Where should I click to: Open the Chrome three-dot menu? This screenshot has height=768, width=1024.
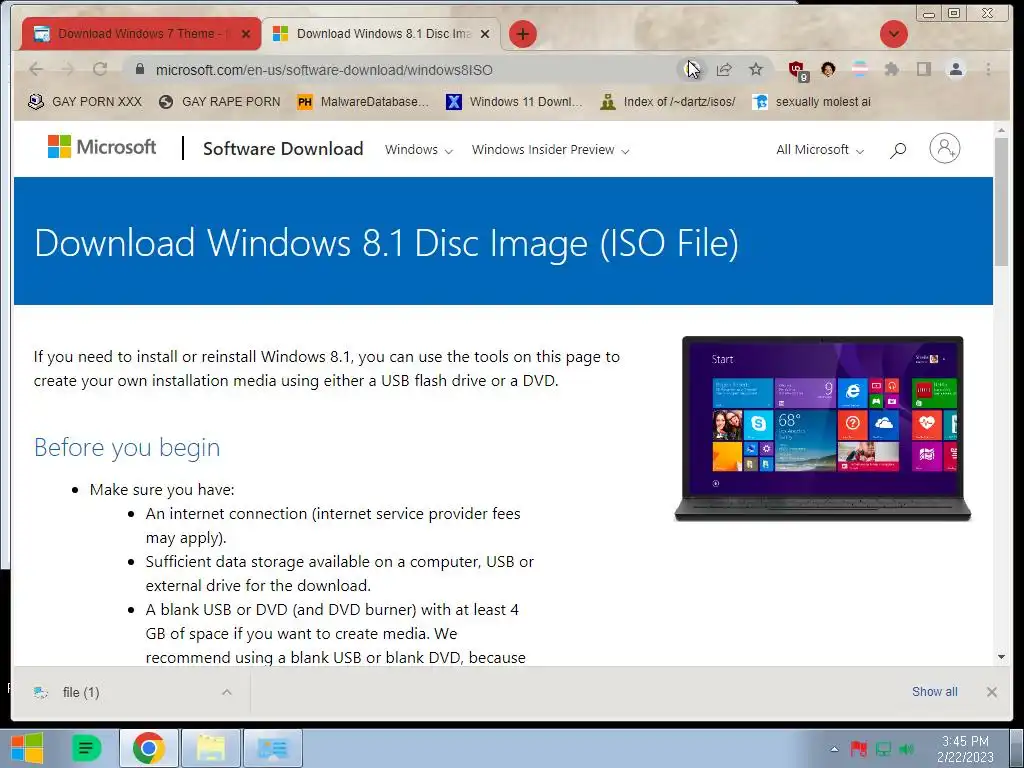[x=988, y=69]
